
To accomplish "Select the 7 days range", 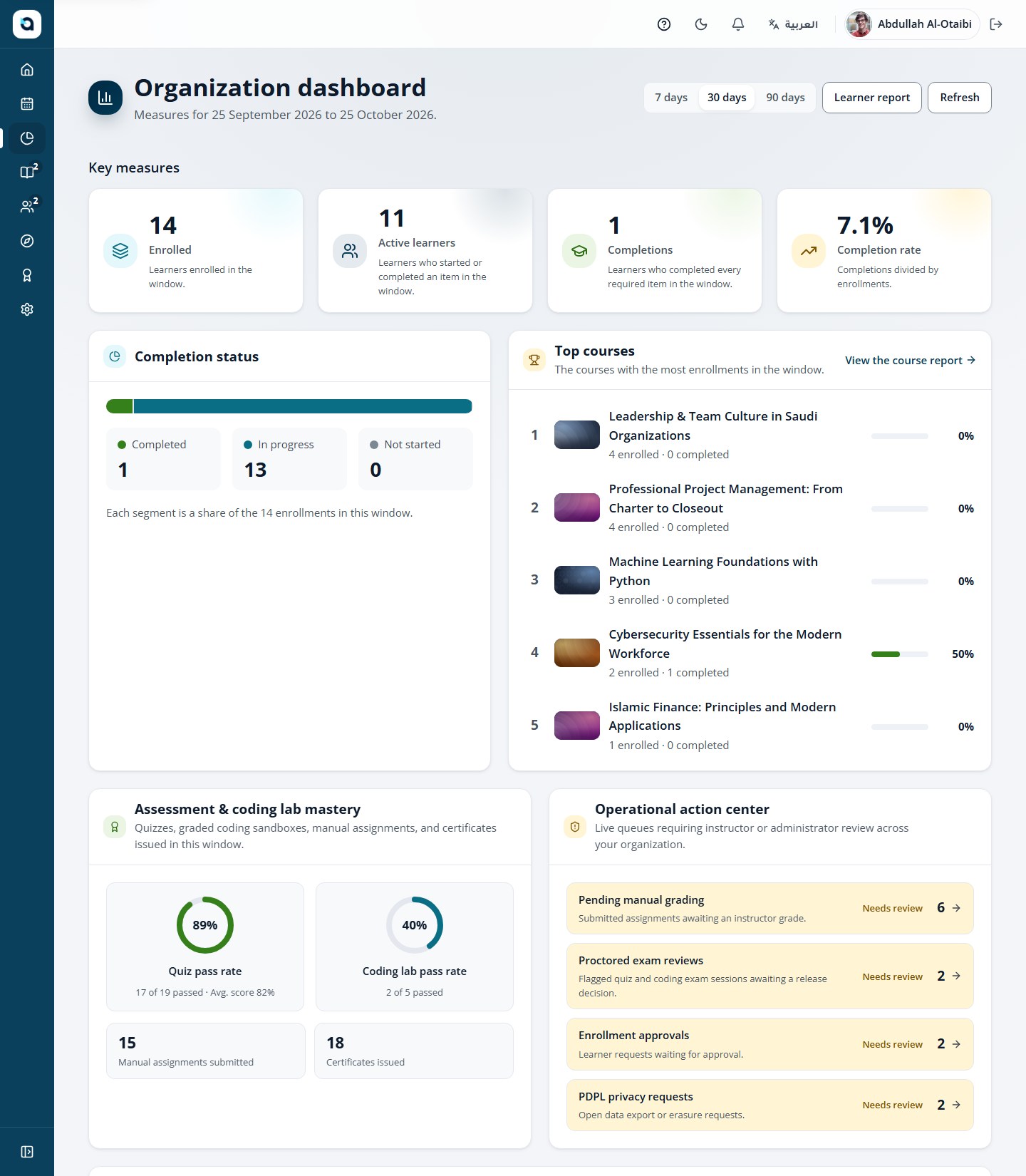I will coord(671,98).
